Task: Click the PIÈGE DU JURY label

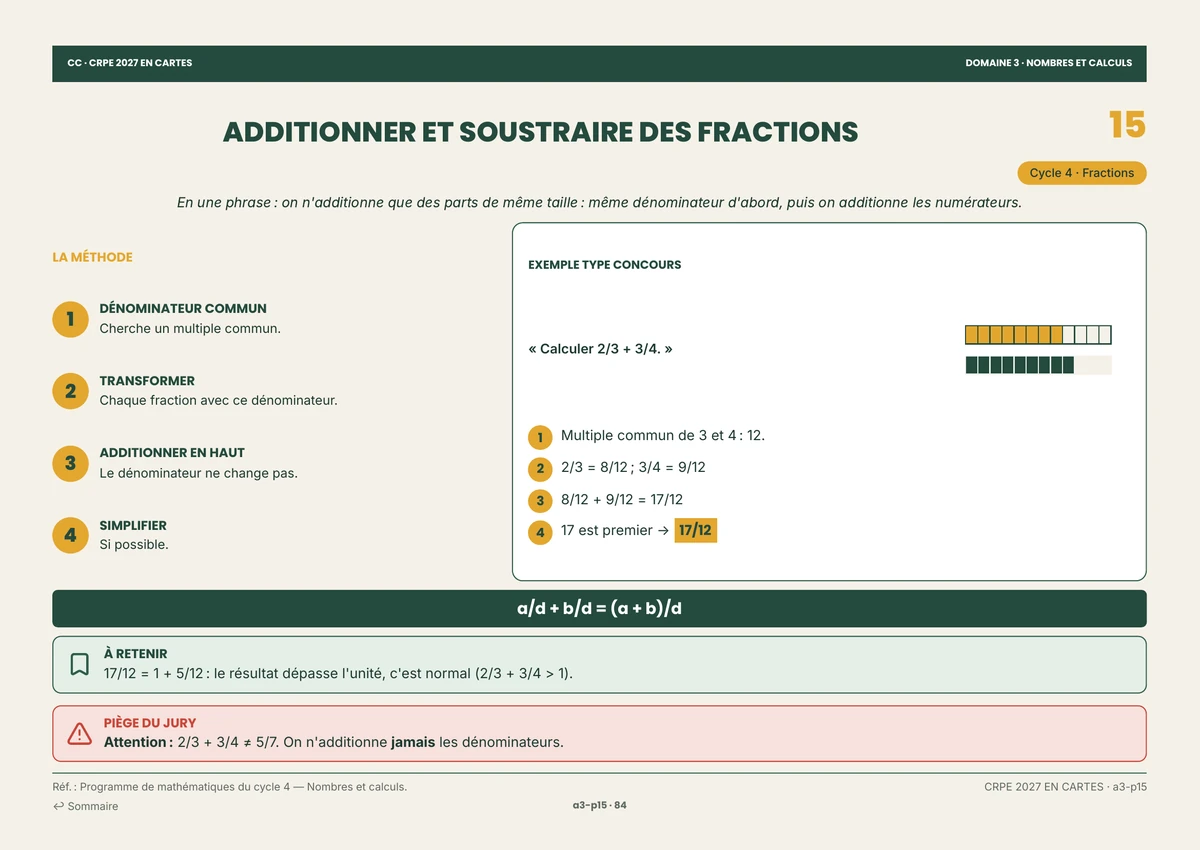Action: 150,723
